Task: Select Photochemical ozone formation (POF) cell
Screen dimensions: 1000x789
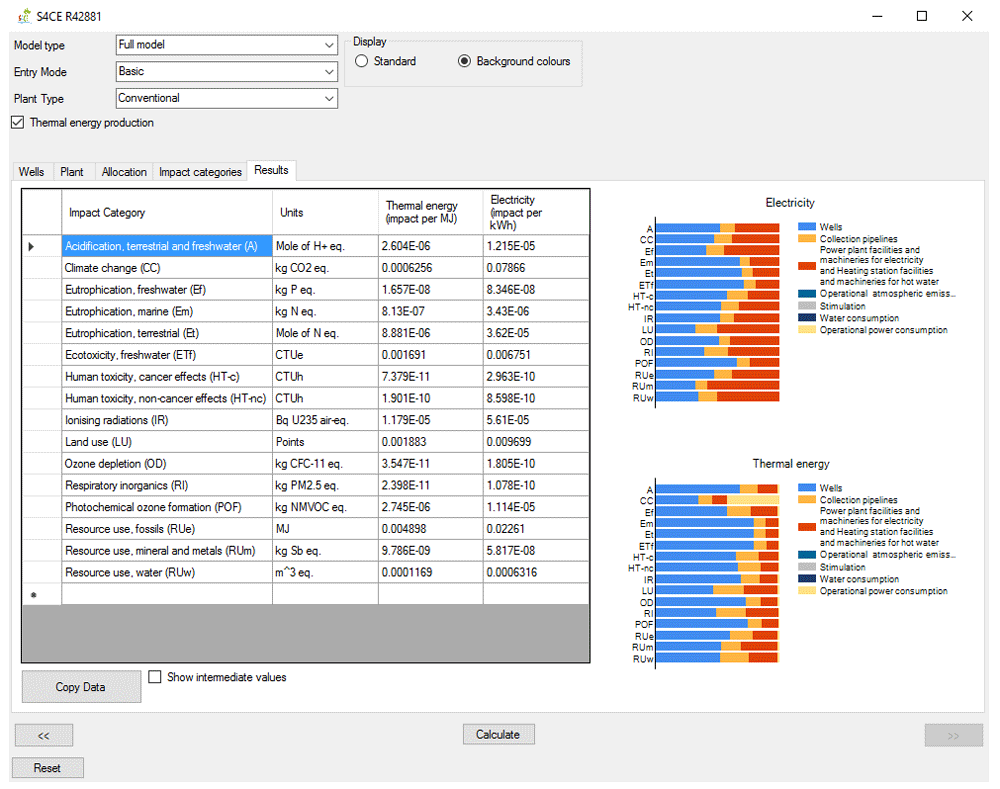Action: click(x=166, y=507)
